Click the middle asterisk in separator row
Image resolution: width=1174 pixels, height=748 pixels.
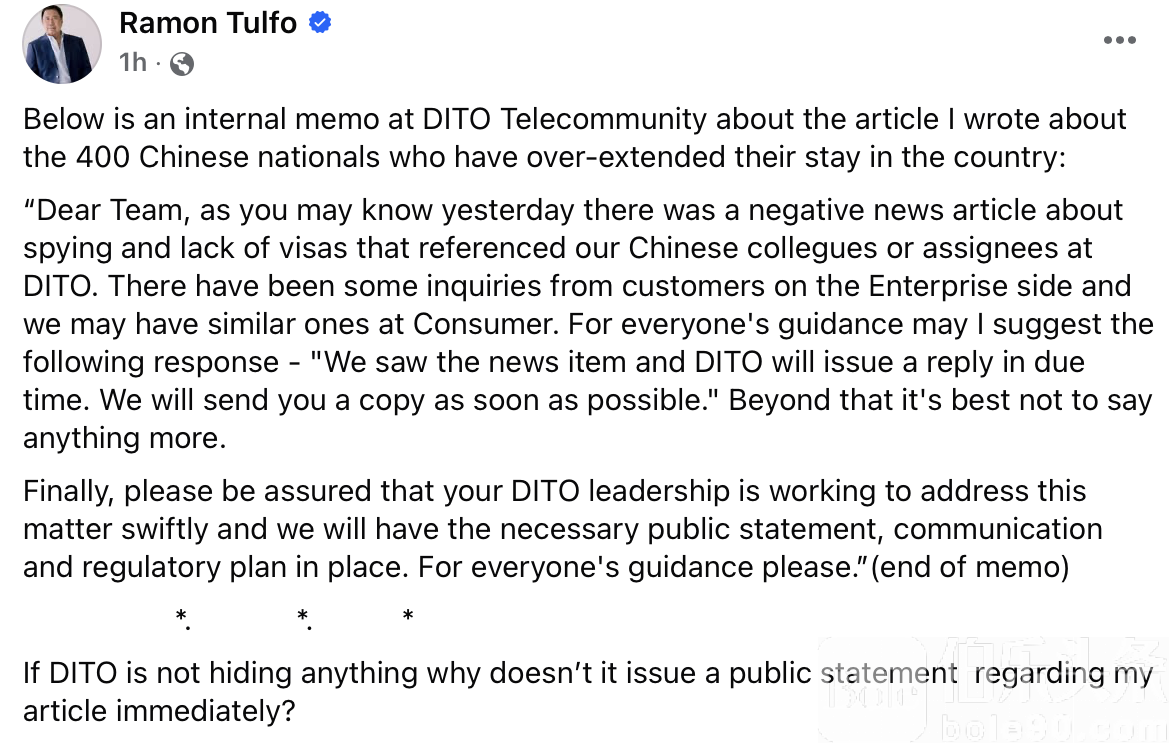point(304,618)
